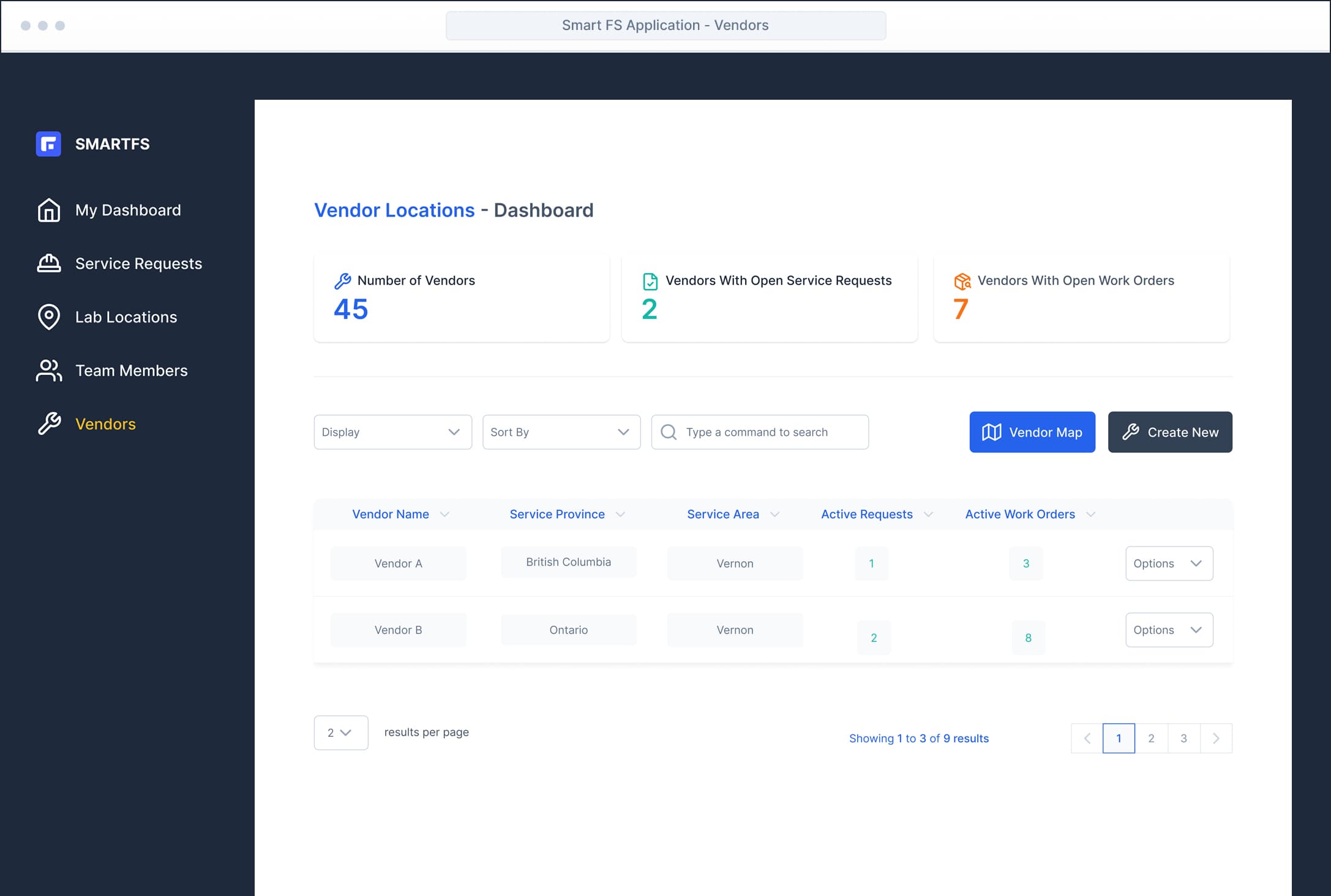Open the Vendor Map button
1331x896 pixels.
click(1032, 432)
